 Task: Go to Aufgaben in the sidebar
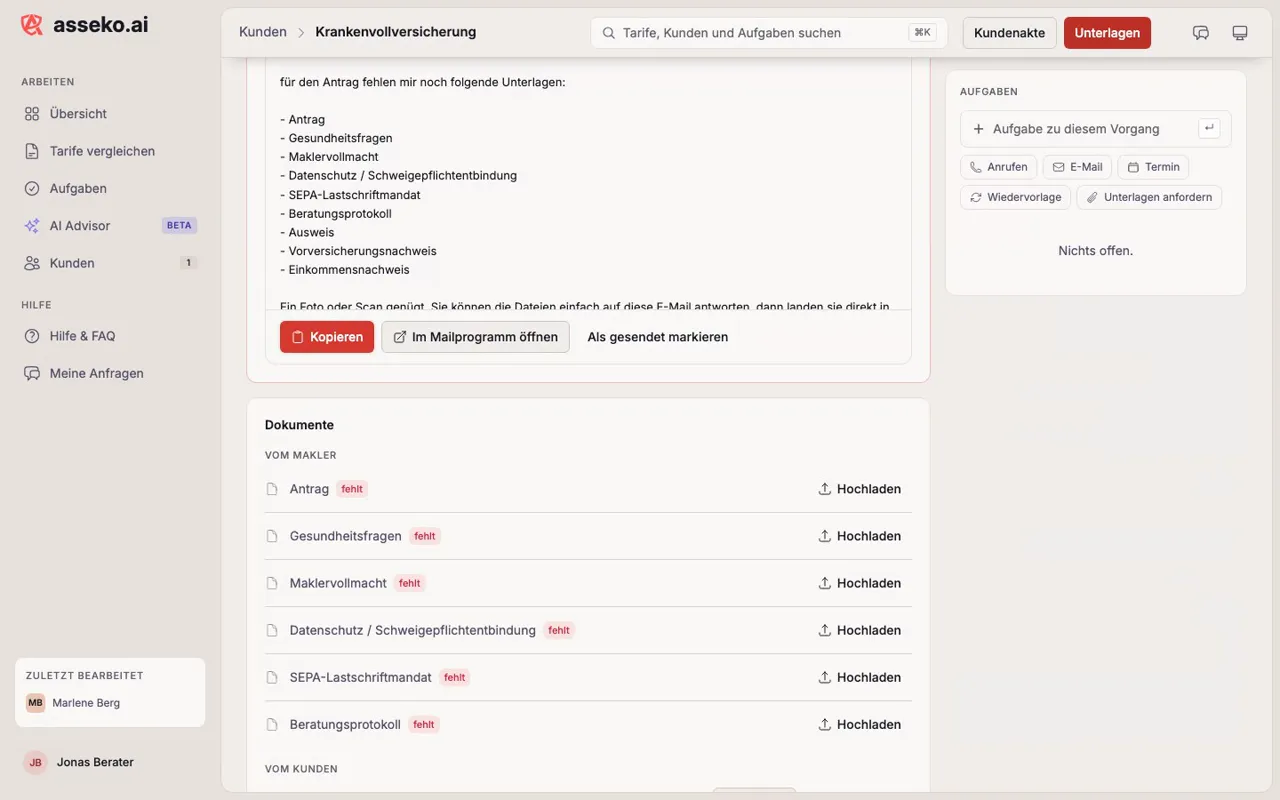pos(110,188)
